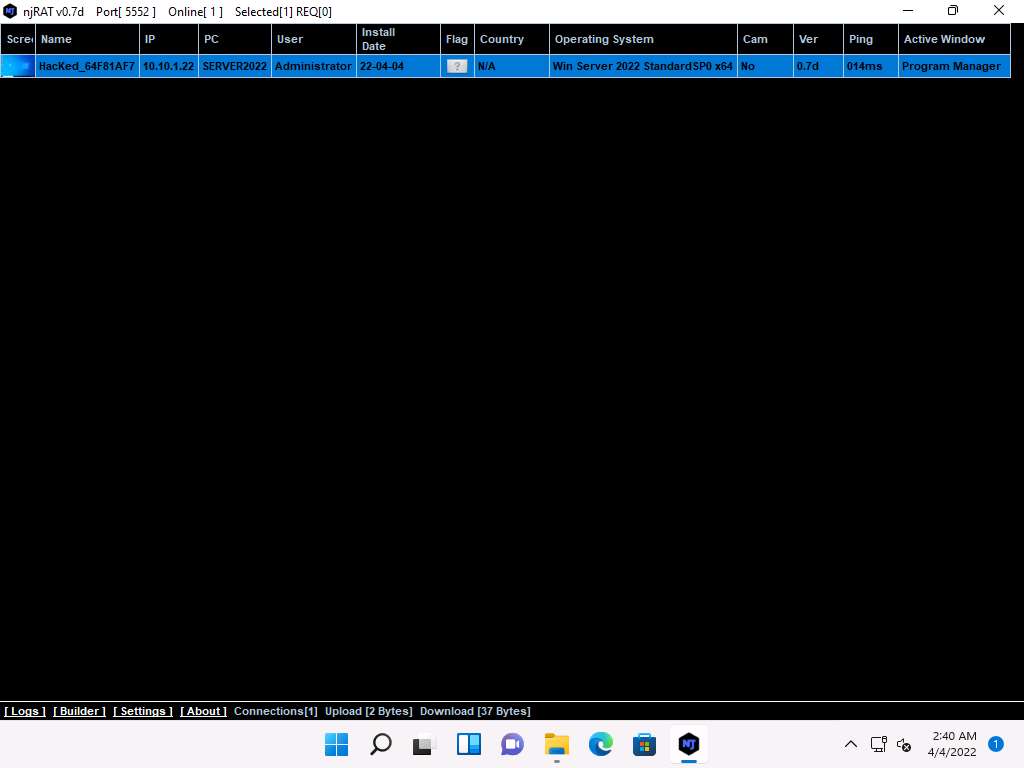Click the Windows Start button
Image resolution: width=1024 pixels, height=768 pixels.
click(337, 744)
